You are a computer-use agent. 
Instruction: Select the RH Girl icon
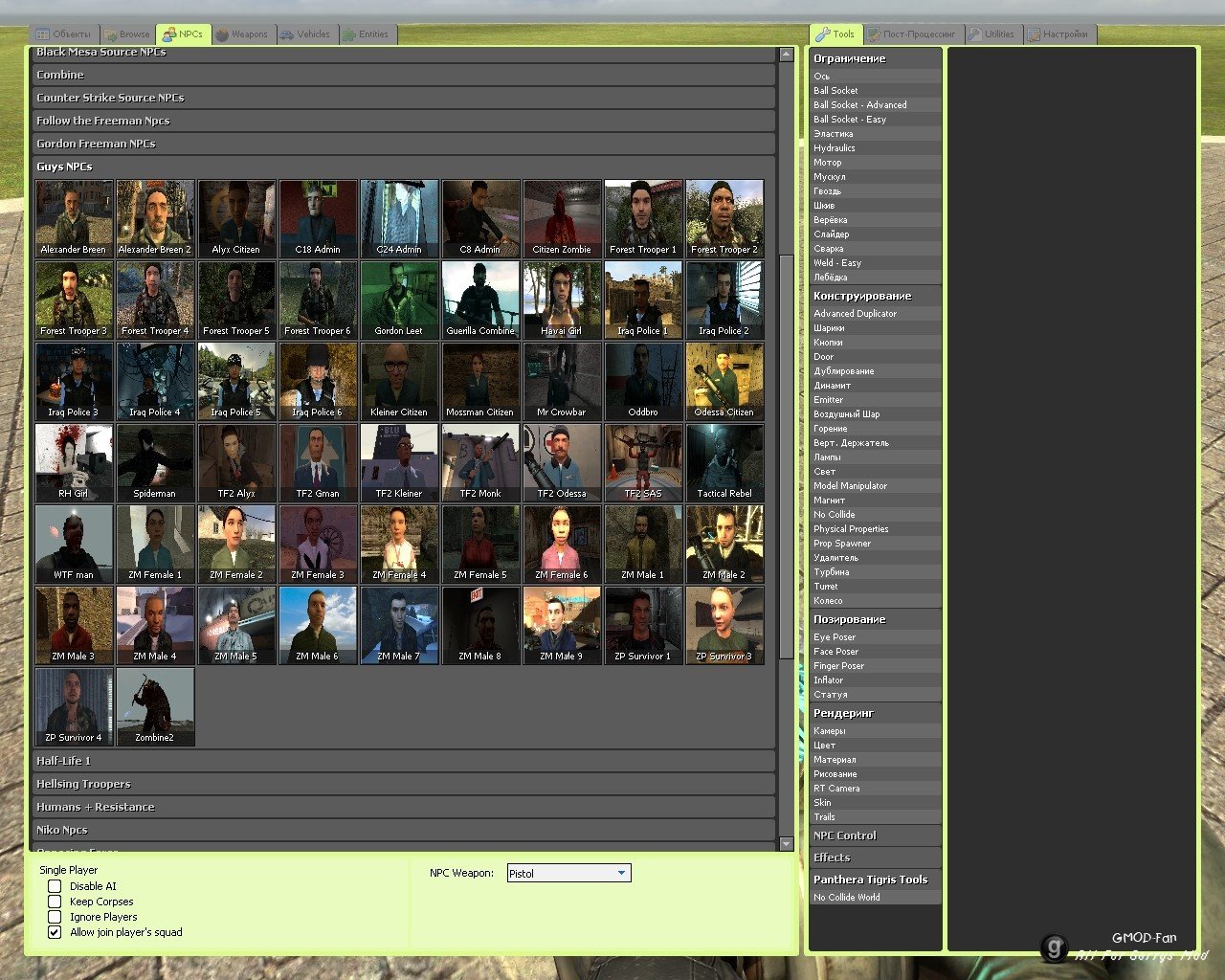pyautogui.click(x=74, y=463)
